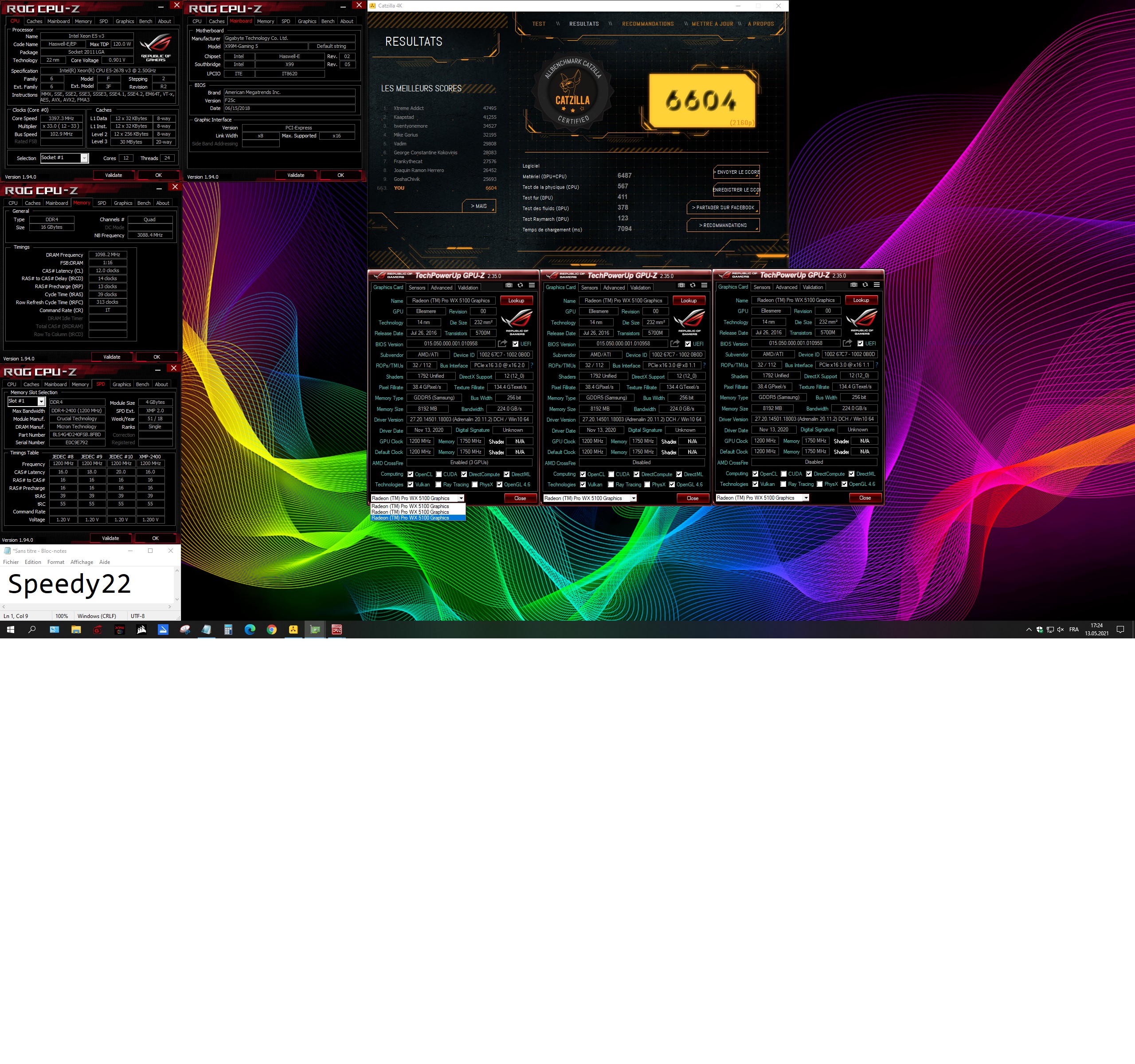Click the screenshot camera icon in left GPU-Z window

pos(509,285)
